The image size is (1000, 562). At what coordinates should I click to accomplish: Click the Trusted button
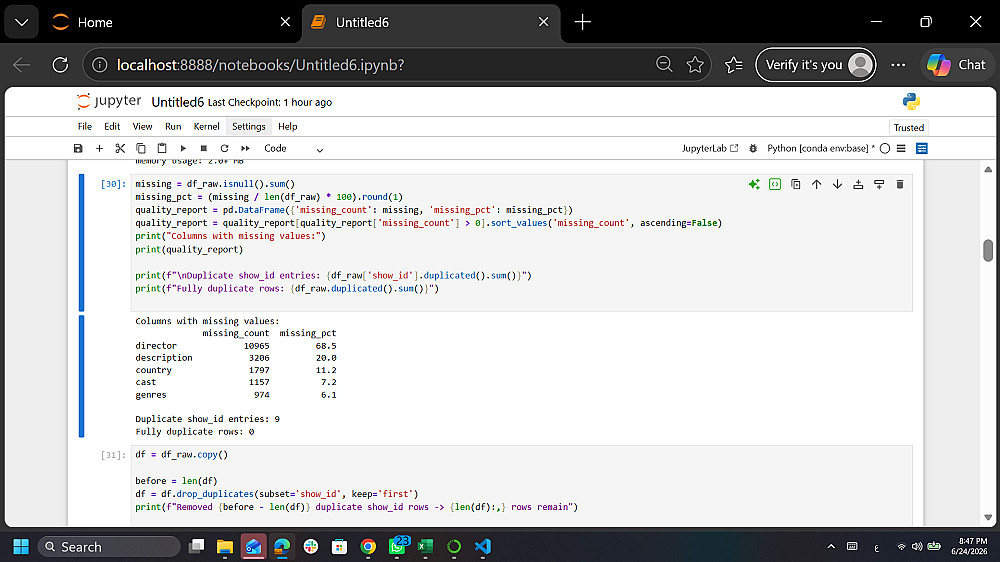click(909, 128)
